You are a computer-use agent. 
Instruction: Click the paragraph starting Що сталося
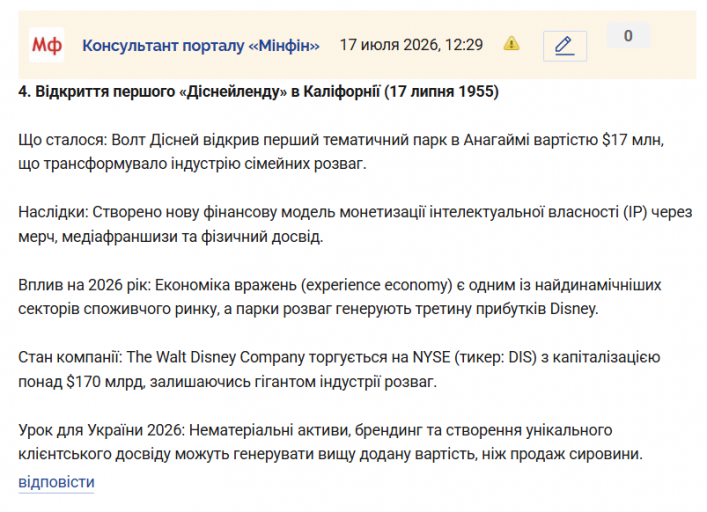341,152
